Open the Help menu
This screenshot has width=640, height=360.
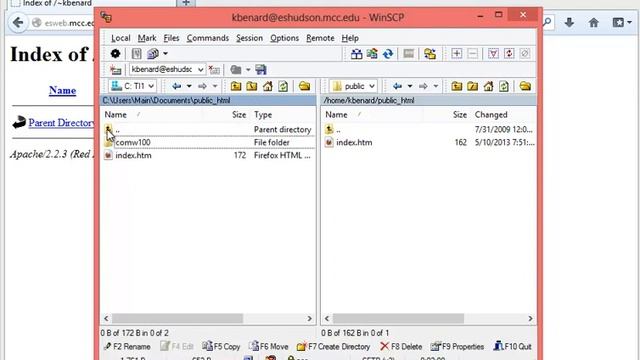[350, 38]
